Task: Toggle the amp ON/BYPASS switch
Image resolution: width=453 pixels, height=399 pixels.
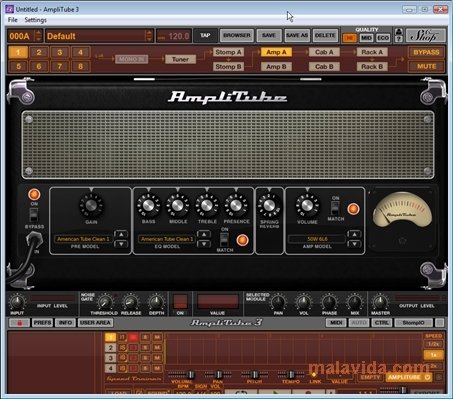Action: click(x=34, y=215)
